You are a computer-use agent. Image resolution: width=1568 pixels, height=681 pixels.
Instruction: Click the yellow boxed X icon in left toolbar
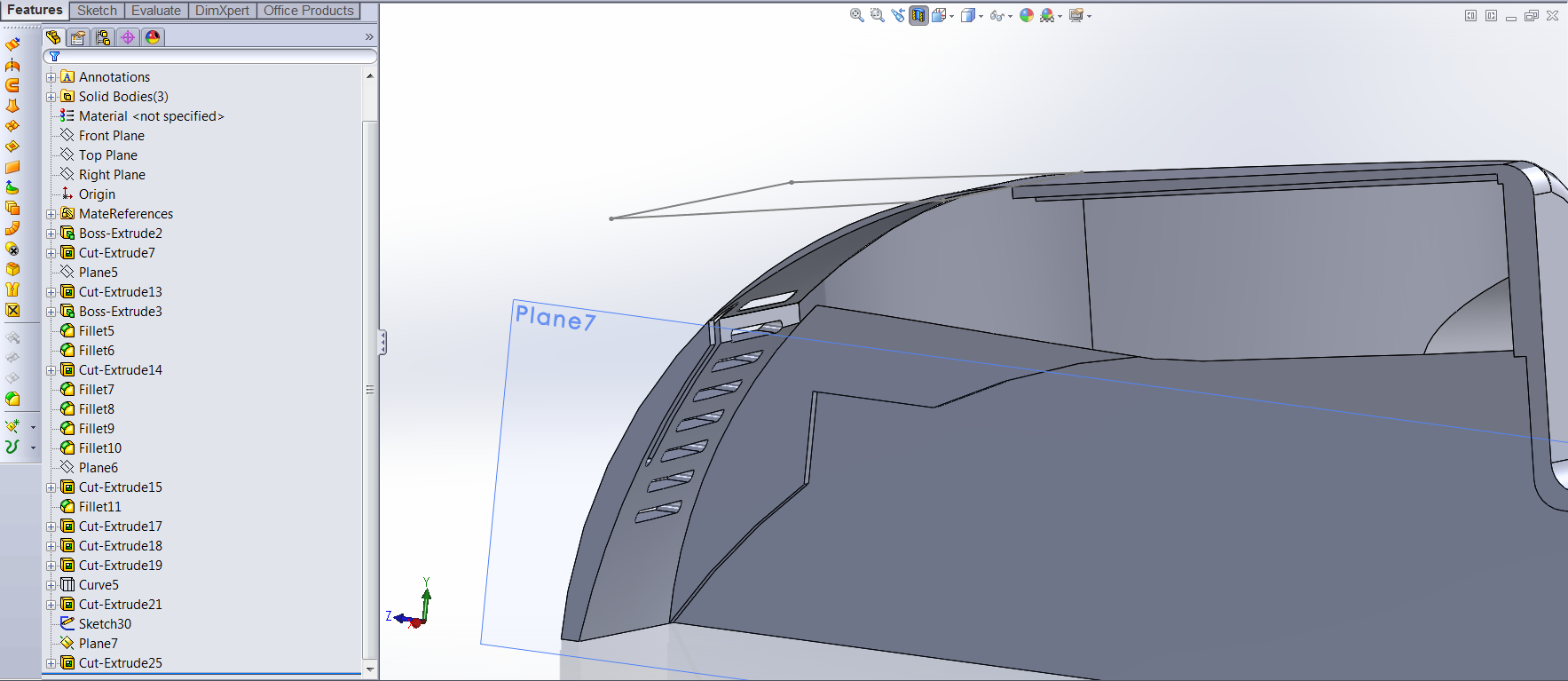[12, 310]
